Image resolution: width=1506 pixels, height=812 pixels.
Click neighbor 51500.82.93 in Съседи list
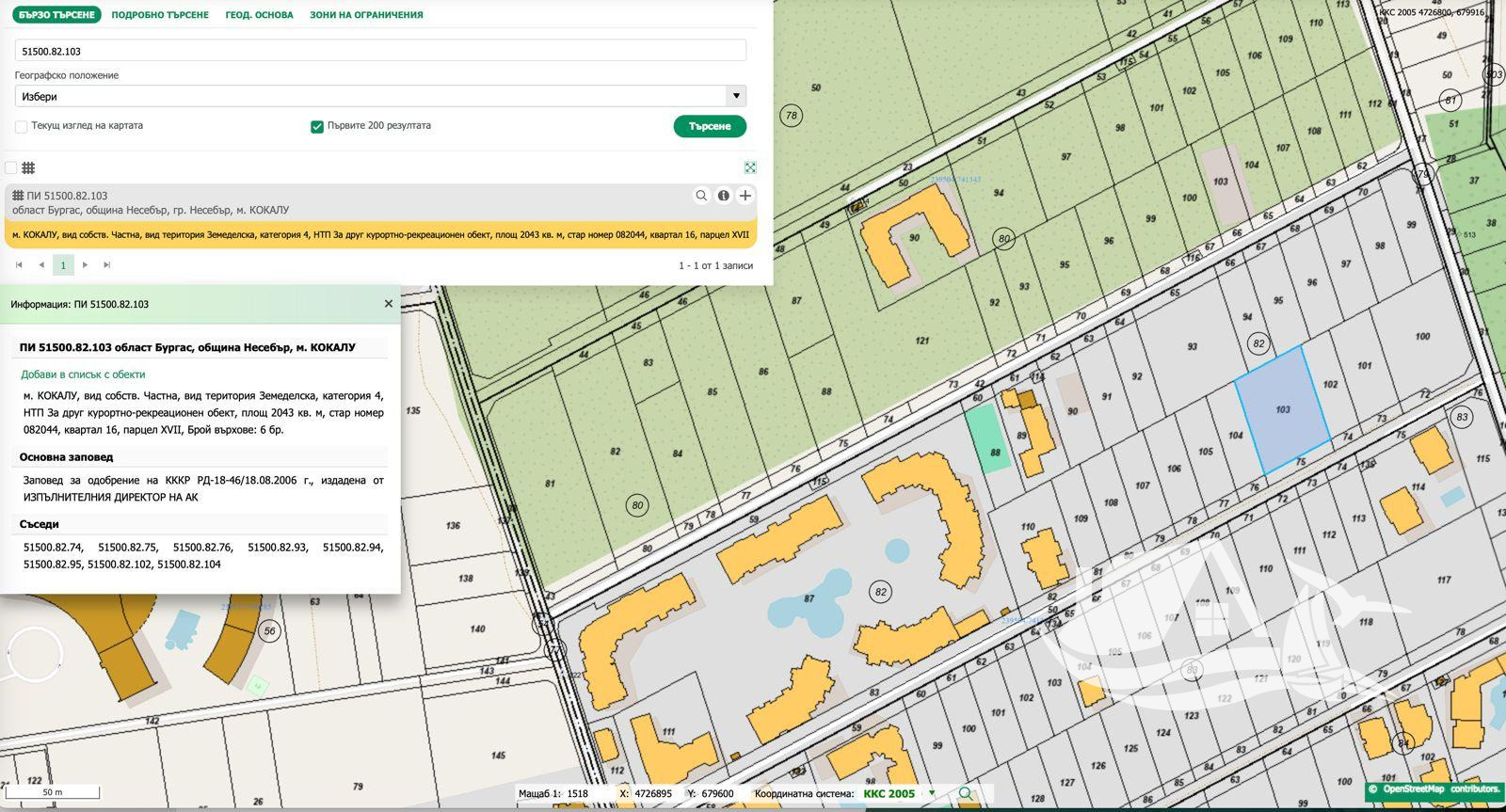coord(278,547)
